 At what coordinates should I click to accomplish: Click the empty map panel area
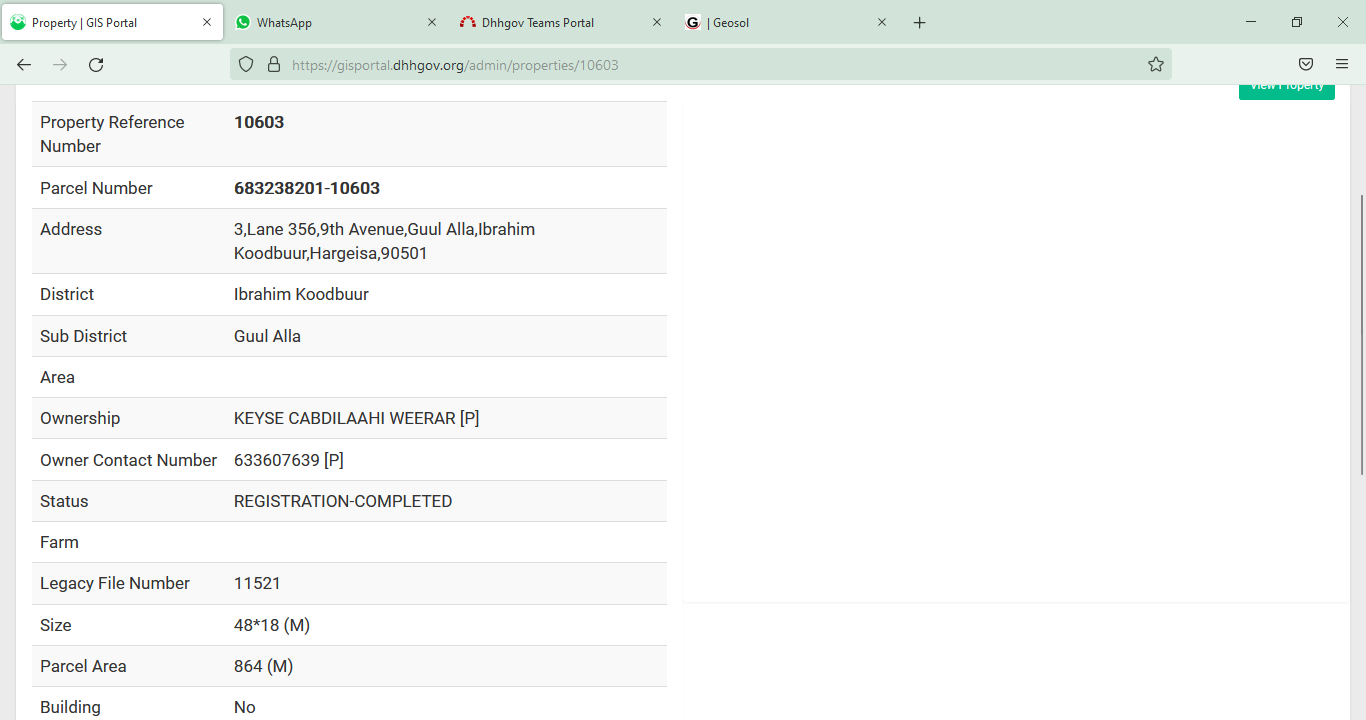[1016, 350]
